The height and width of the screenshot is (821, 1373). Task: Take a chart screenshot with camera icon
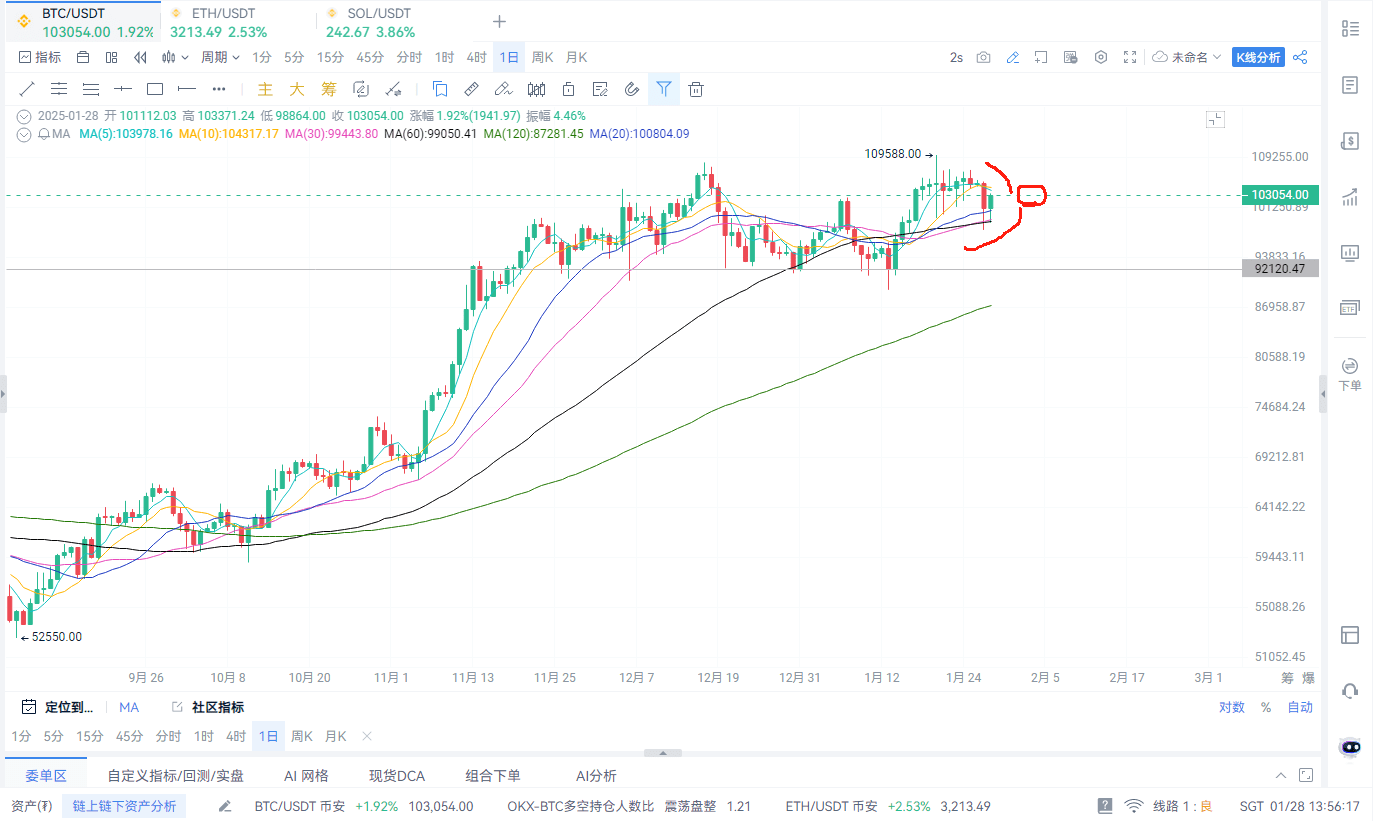click(x=984, y=57)
